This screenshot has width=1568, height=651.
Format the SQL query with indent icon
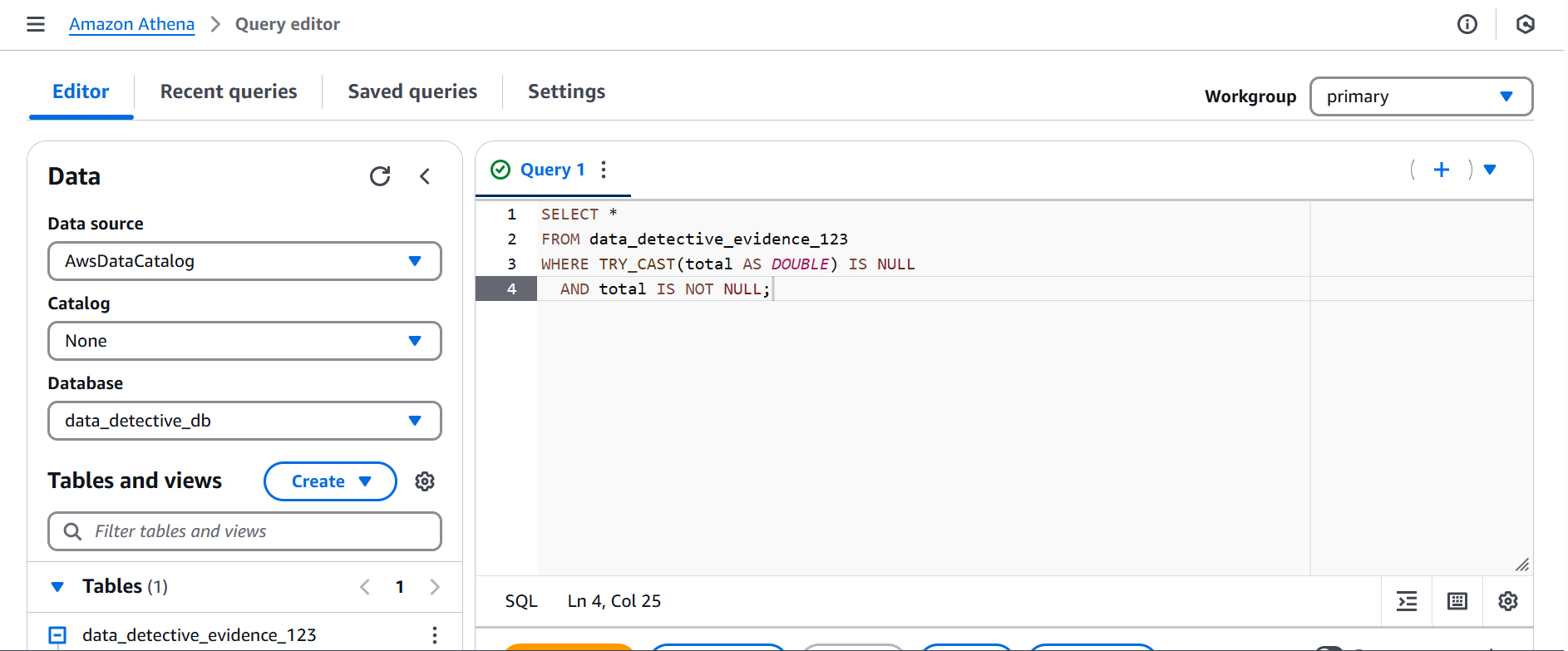tap(1407, 601)
